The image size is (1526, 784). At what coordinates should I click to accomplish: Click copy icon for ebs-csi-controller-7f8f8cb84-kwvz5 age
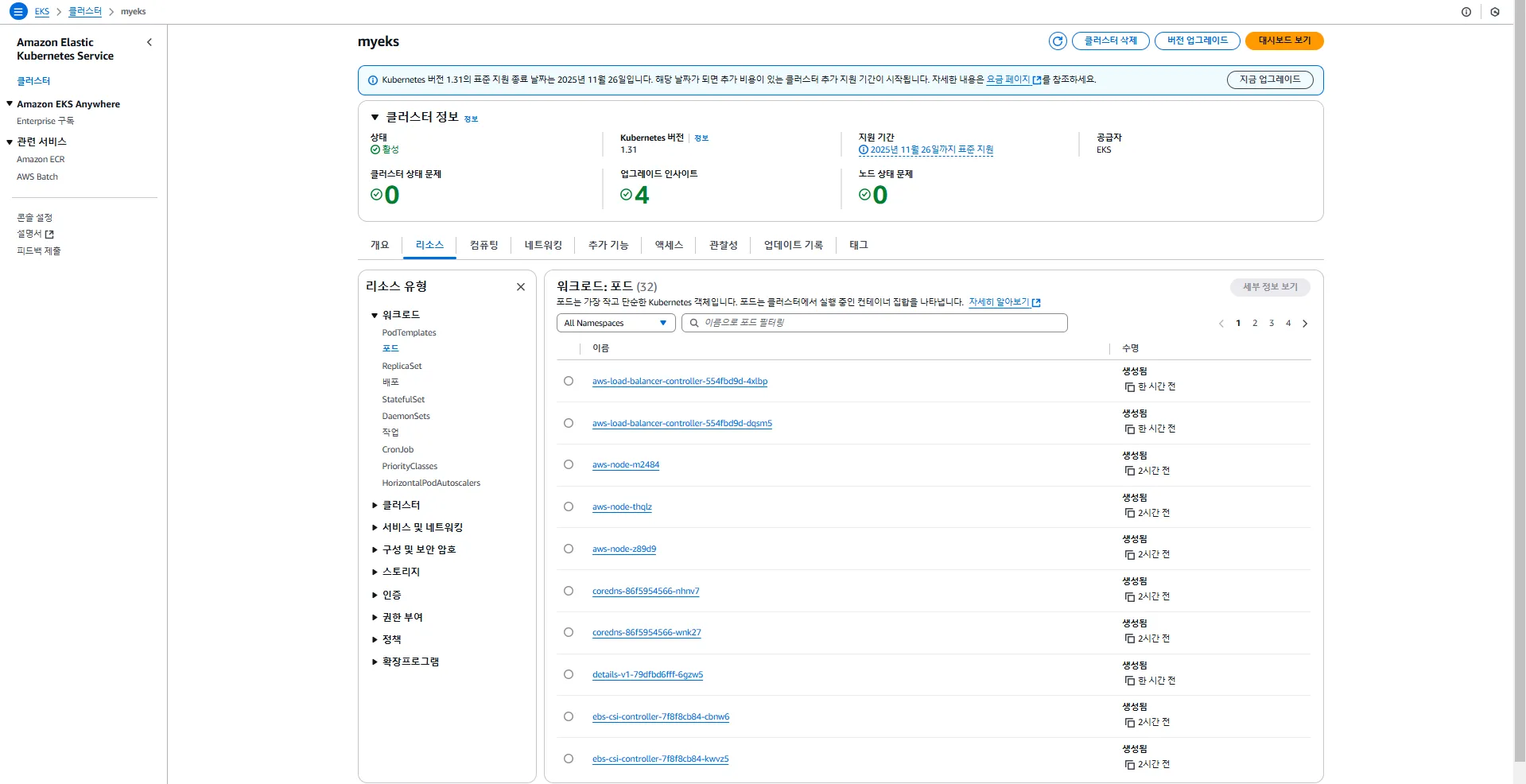(1129, 764)
